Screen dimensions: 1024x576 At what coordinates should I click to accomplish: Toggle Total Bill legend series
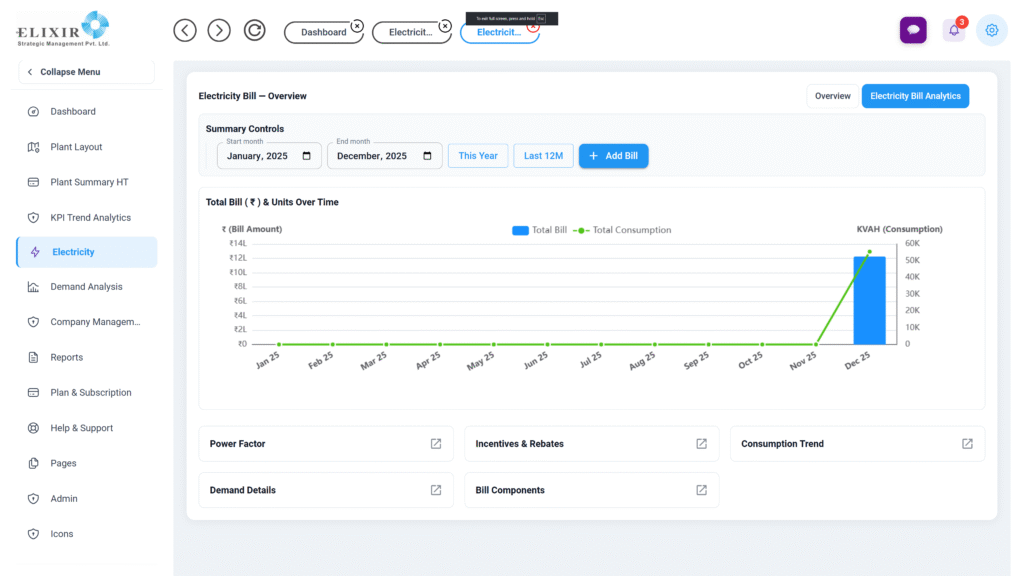pyautogui.click(x=539, y=230)
